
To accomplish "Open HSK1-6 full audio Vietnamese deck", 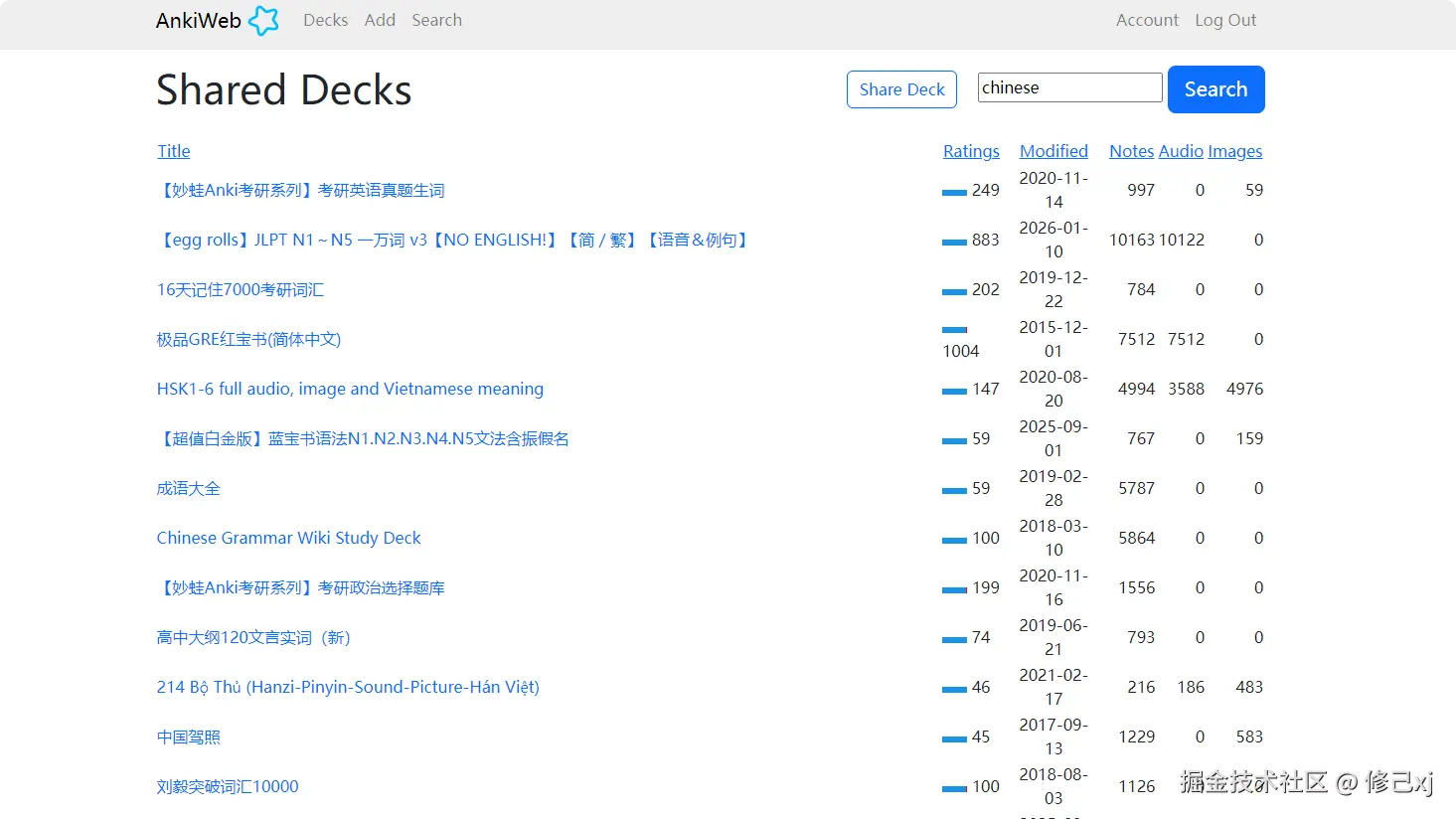I will (350, 389).
